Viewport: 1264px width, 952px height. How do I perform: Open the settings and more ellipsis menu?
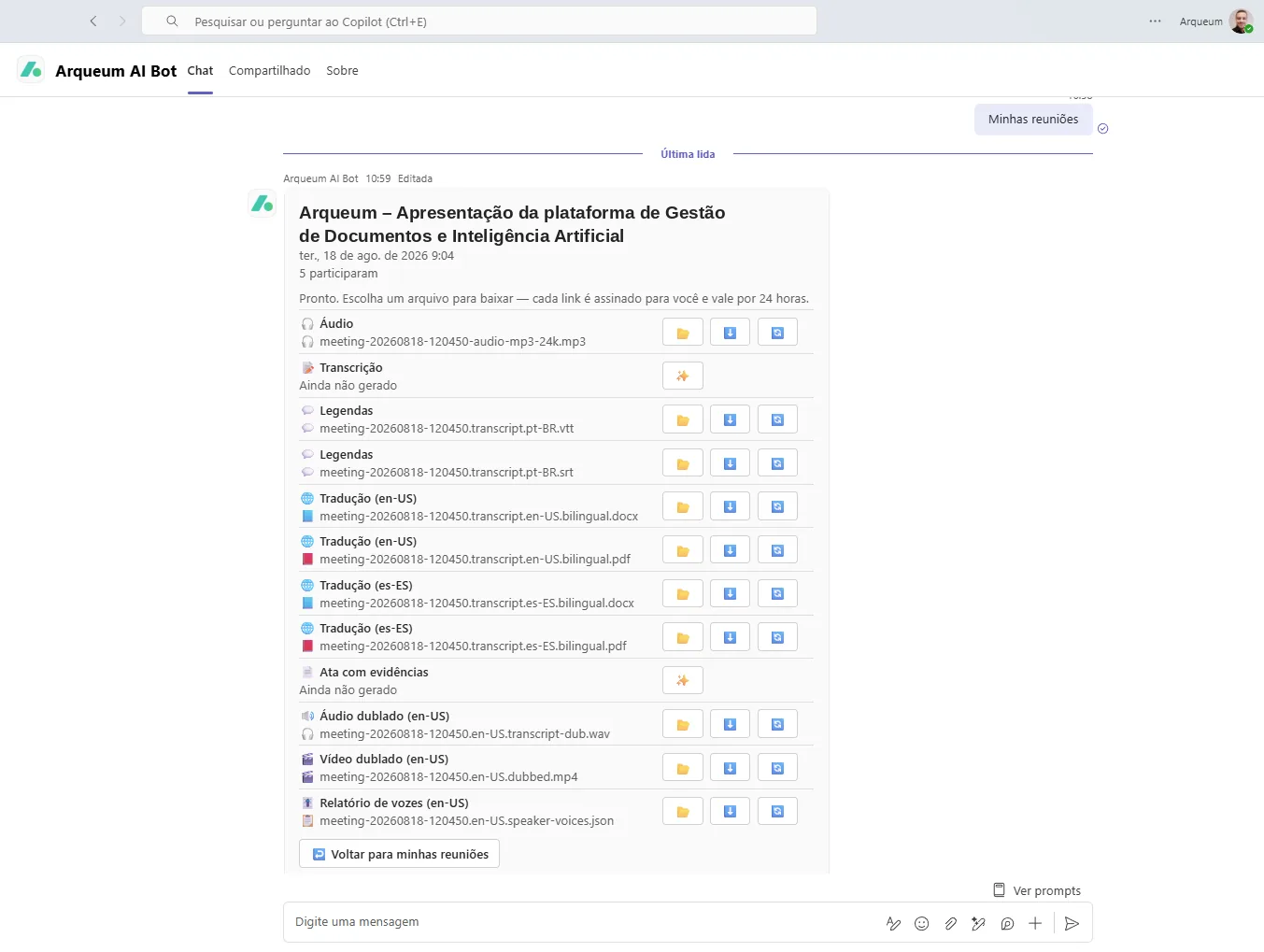[1155, 21]
